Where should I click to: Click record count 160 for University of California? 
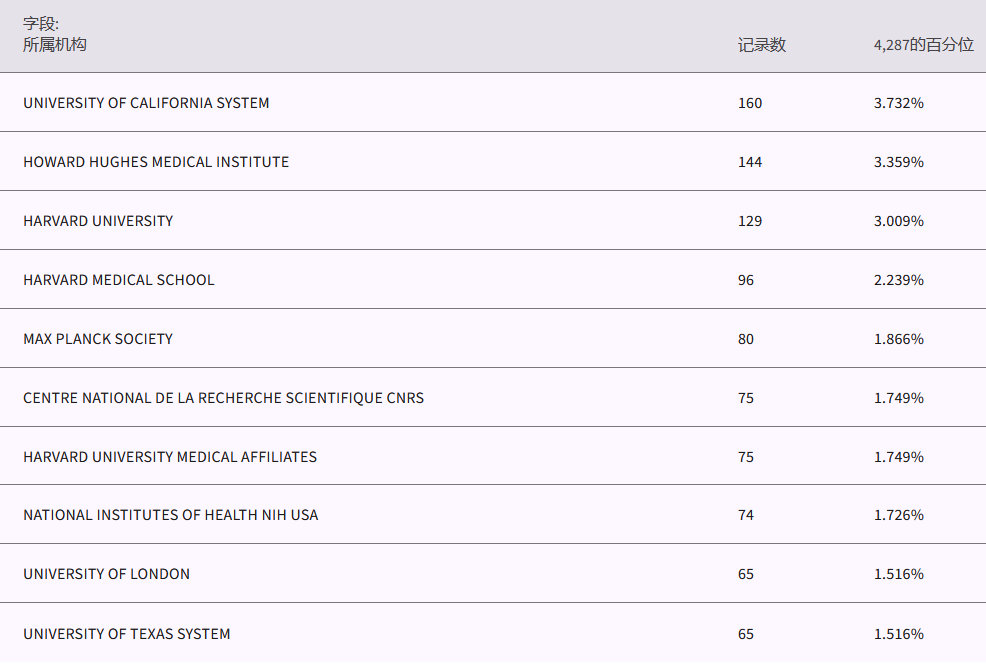(x=750, y=103)
